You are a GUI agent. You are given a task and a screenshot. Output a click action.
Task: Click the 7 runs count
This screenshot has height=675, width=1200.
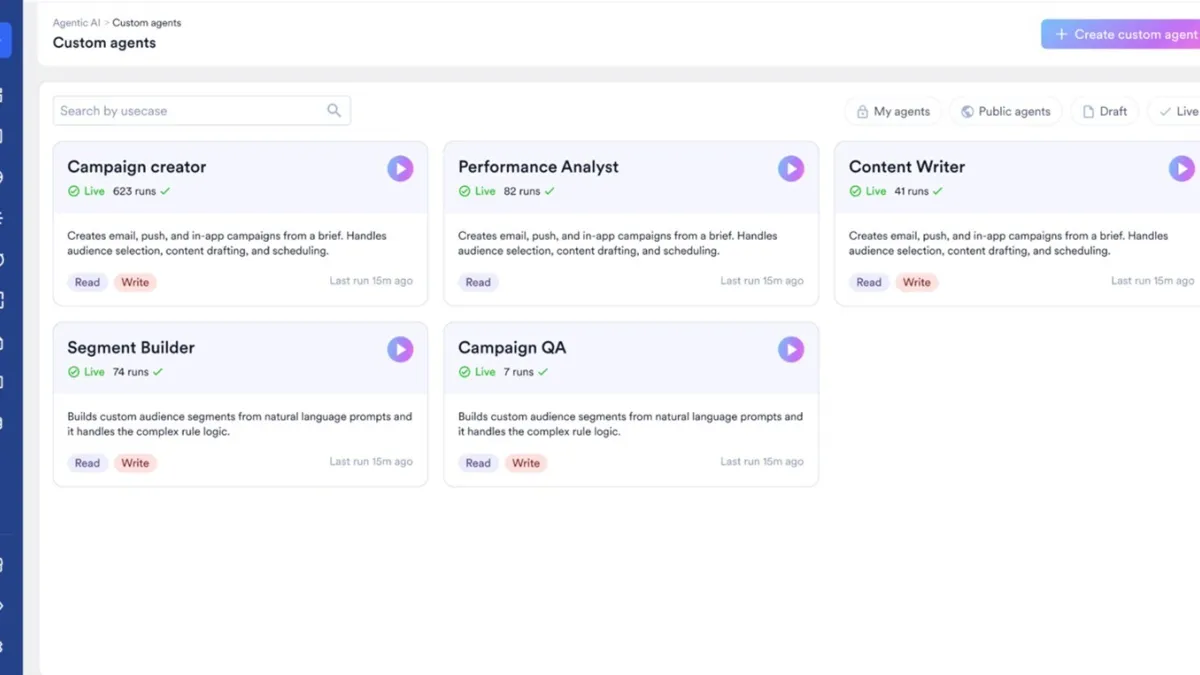coord(518,372)
